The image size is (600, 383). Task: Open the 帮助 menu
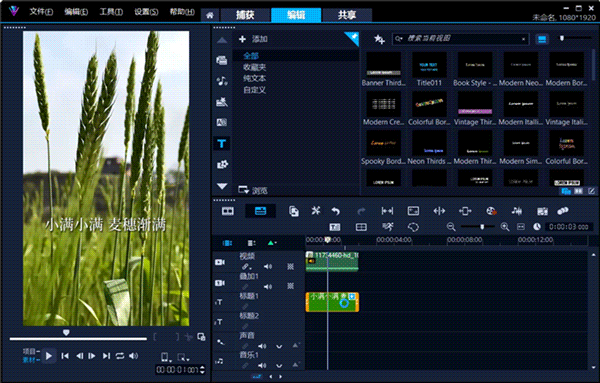182,11
